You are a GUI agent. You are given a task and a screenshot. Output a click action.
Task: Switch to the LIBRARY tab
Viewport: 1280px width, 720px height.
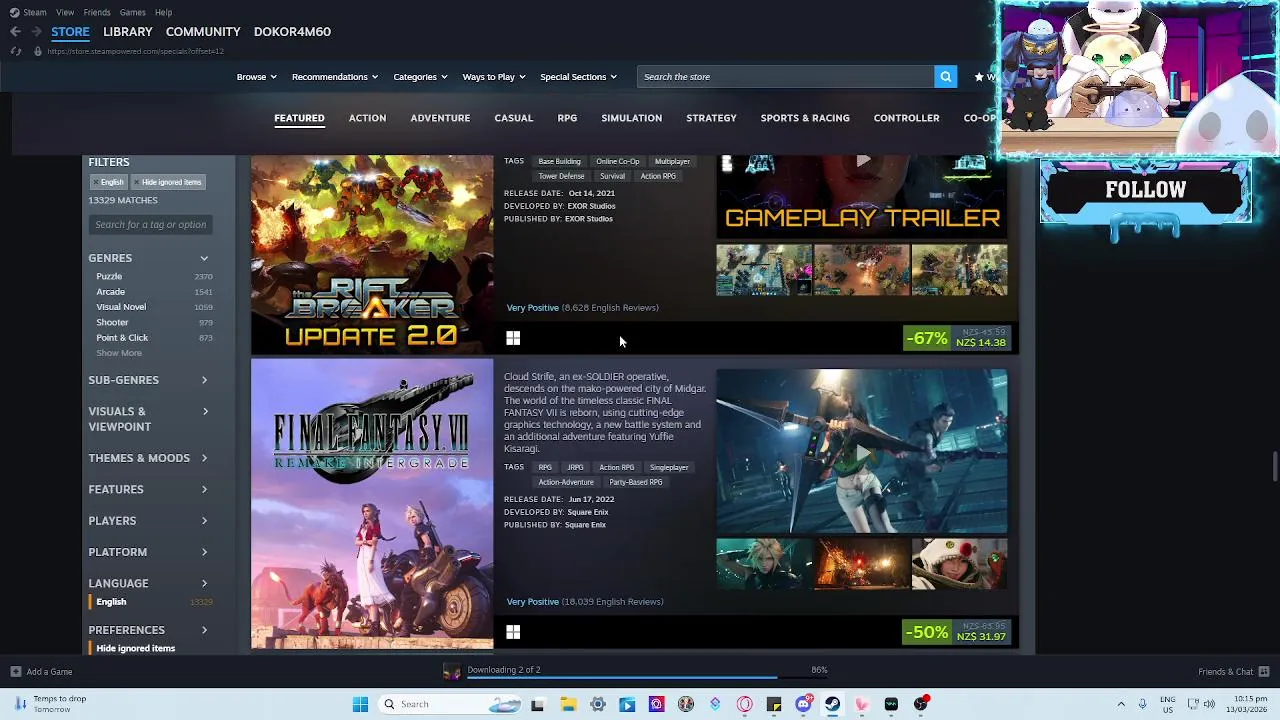(127, 32)
